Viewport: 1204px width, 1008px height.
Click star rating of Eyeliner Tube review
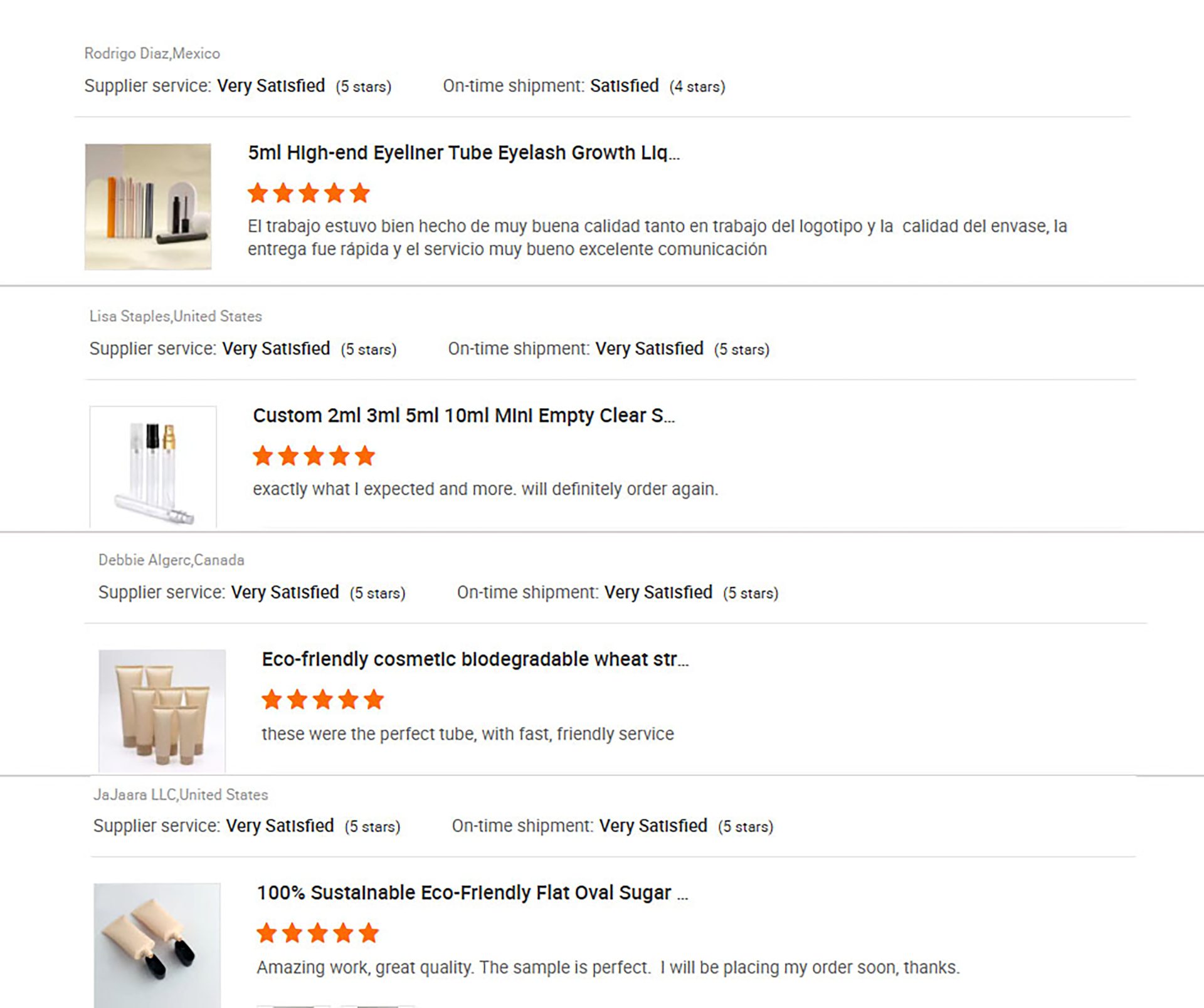point(309,193)
